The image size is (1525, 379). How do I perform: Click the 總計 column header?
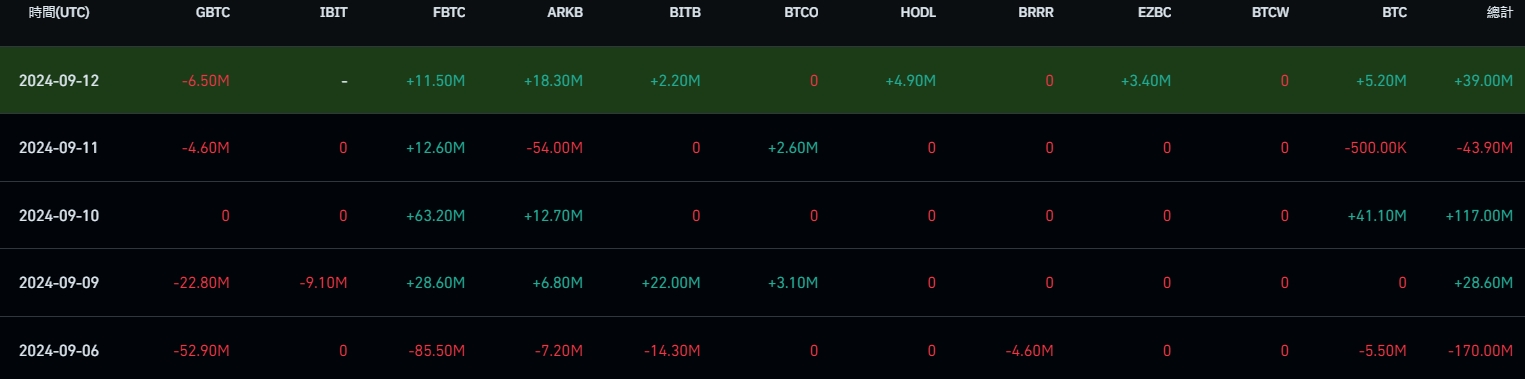point(1499,13)
